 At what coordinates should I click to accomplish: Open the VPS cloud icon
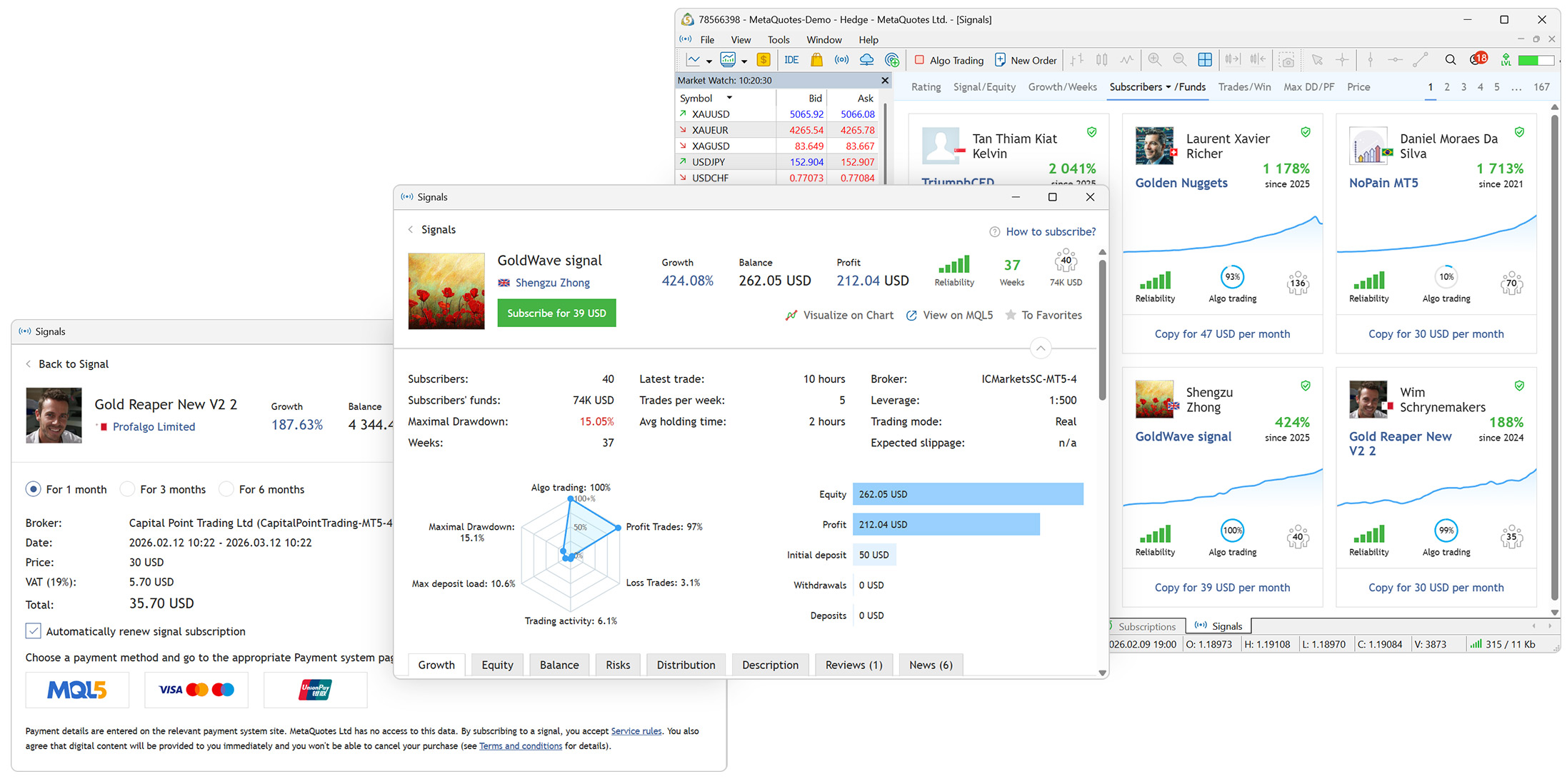pyautogui.click(x=866, y=60)
